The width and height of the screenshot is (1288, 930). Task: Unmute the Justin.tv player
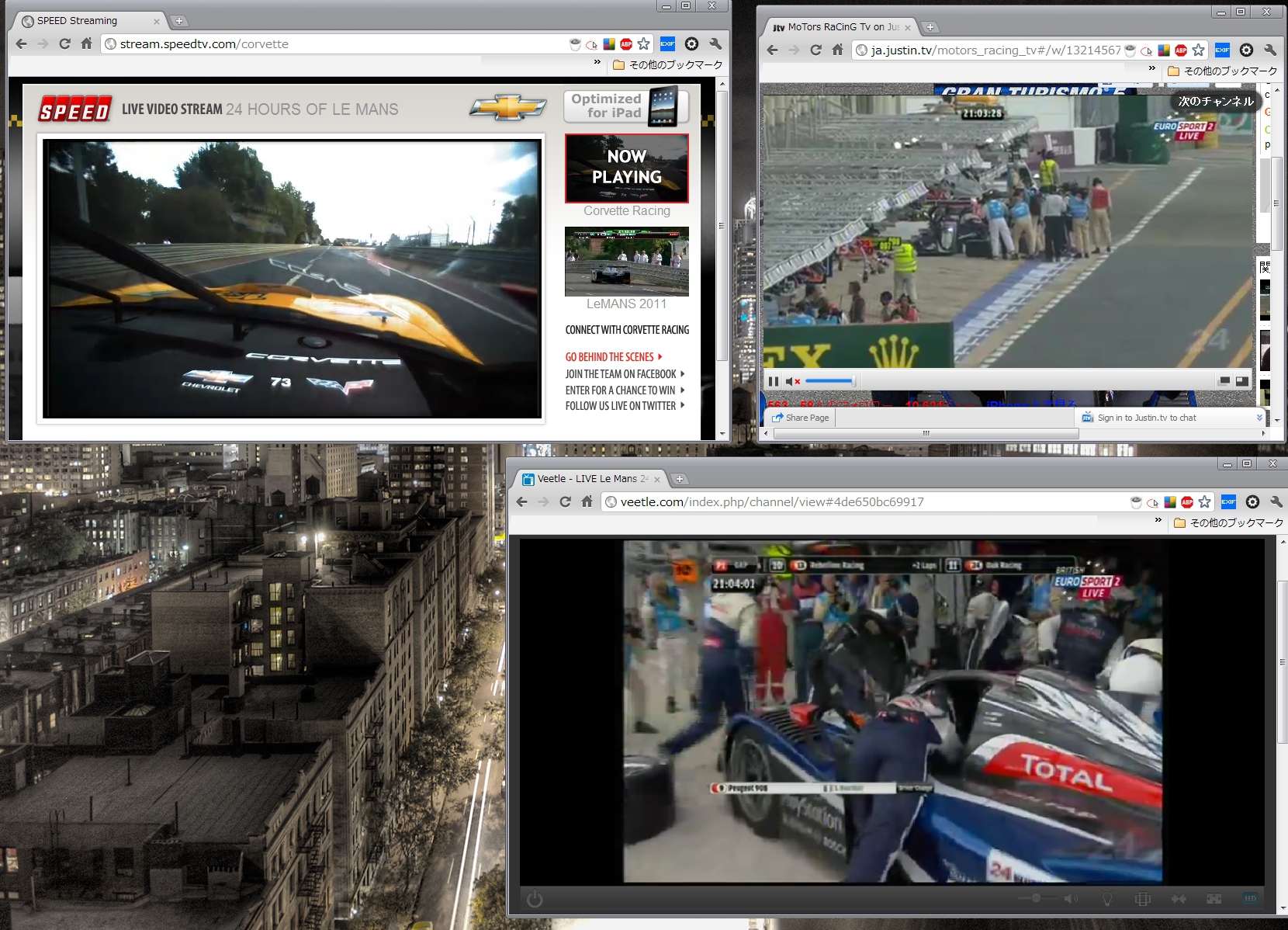(x=792, y=381)
